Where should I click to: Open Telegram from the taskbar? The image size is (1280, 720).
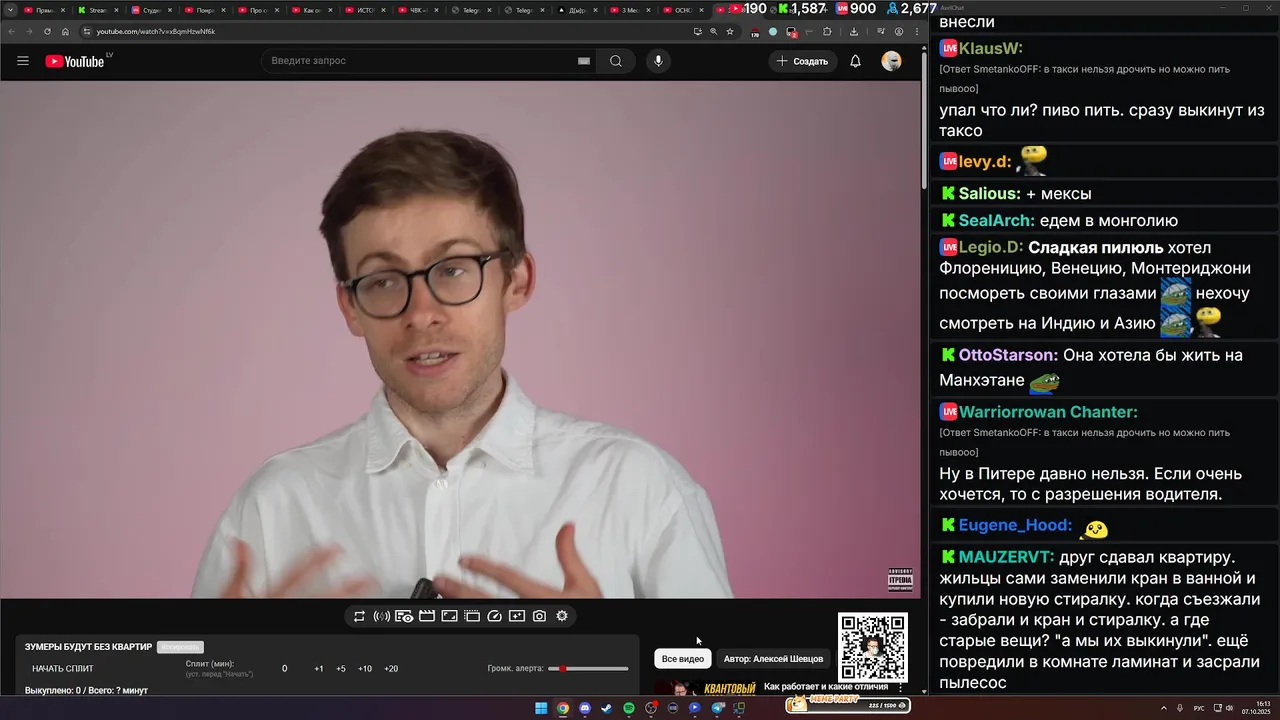(x=718, y=708)
